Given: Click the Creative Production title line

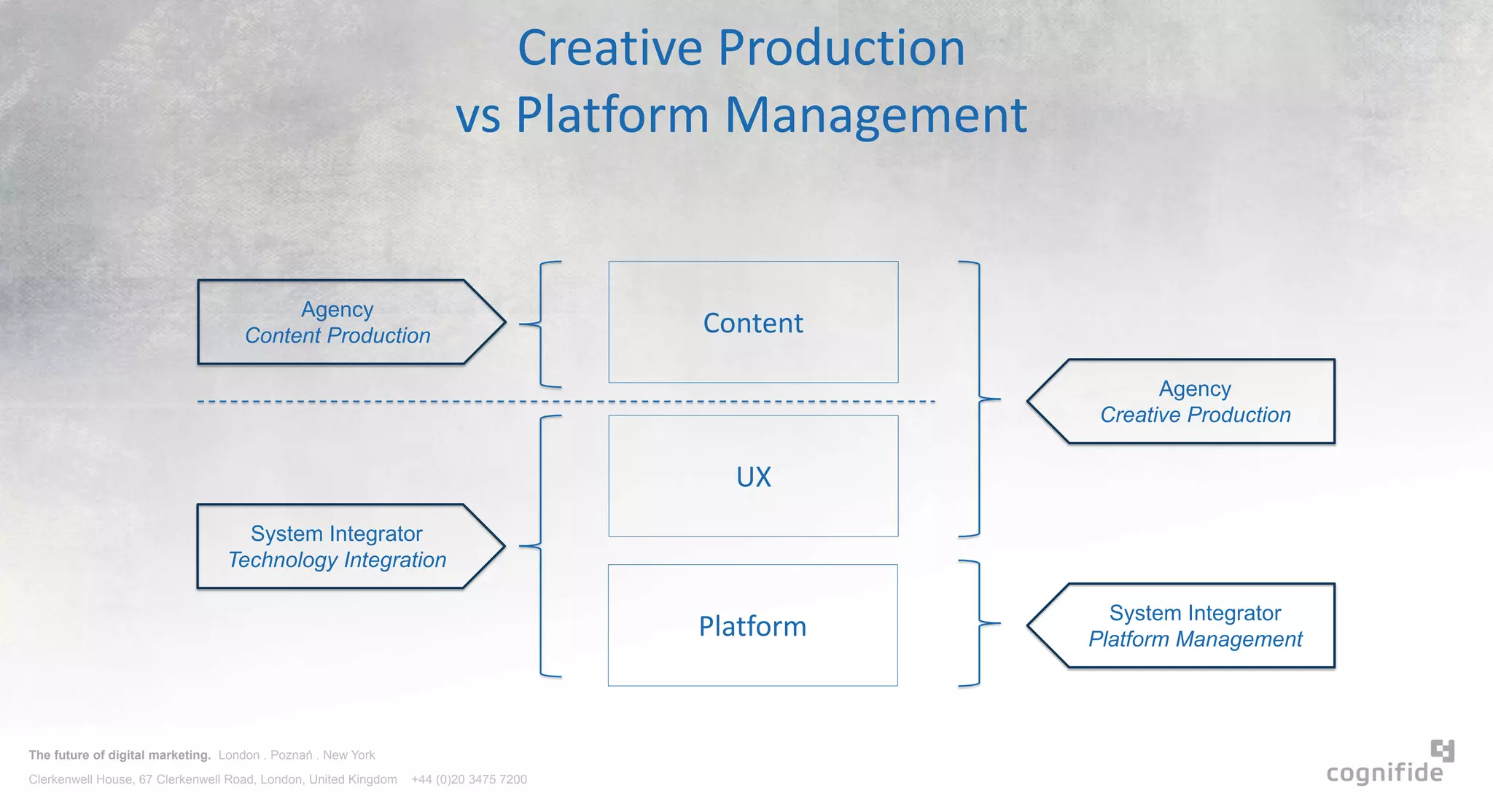Looking at the screenshot, I should click(741, 48).
